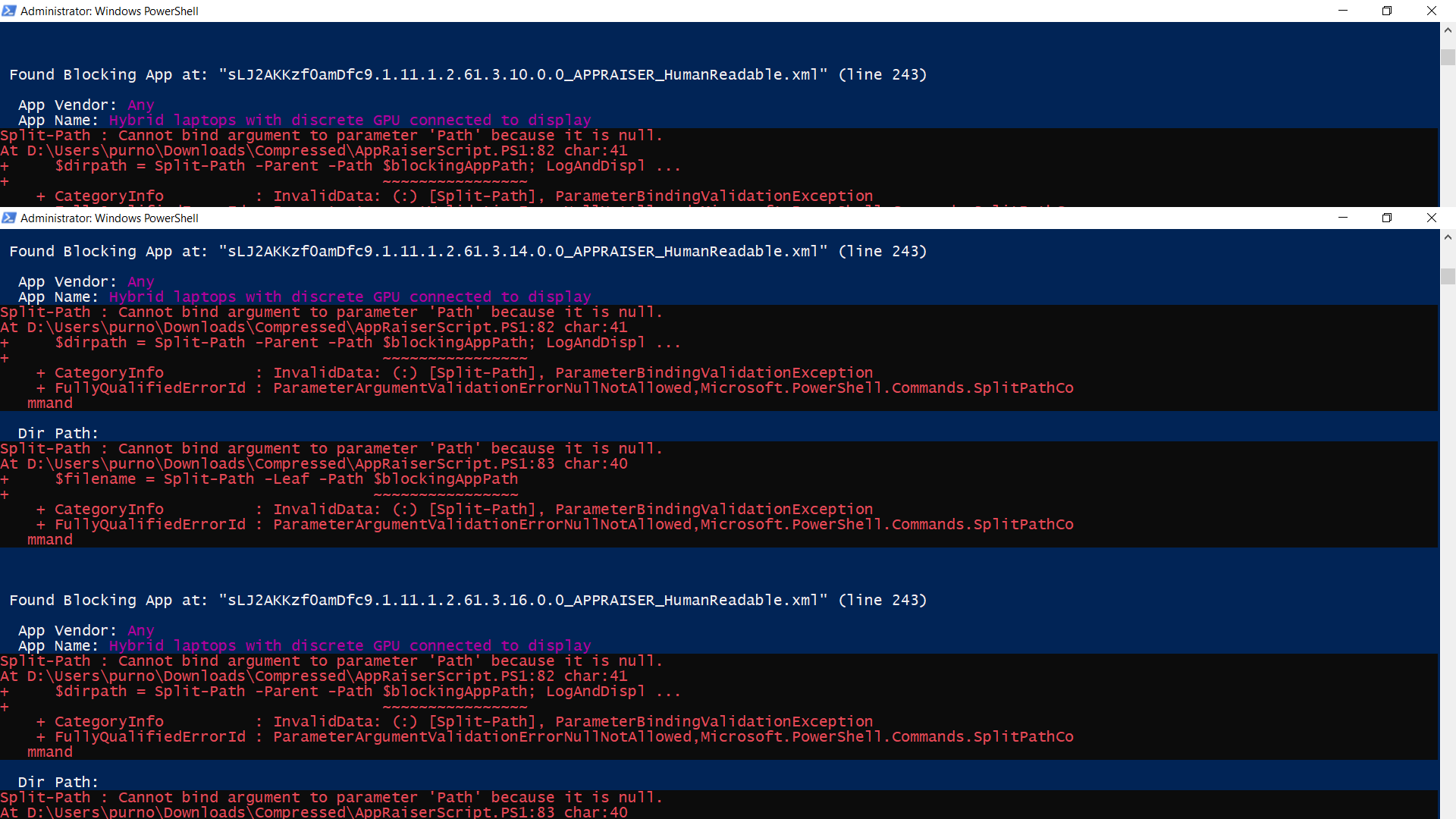The image size is (1456, 819).
Task: Close the top PowerShell window
Action: 1431,11
